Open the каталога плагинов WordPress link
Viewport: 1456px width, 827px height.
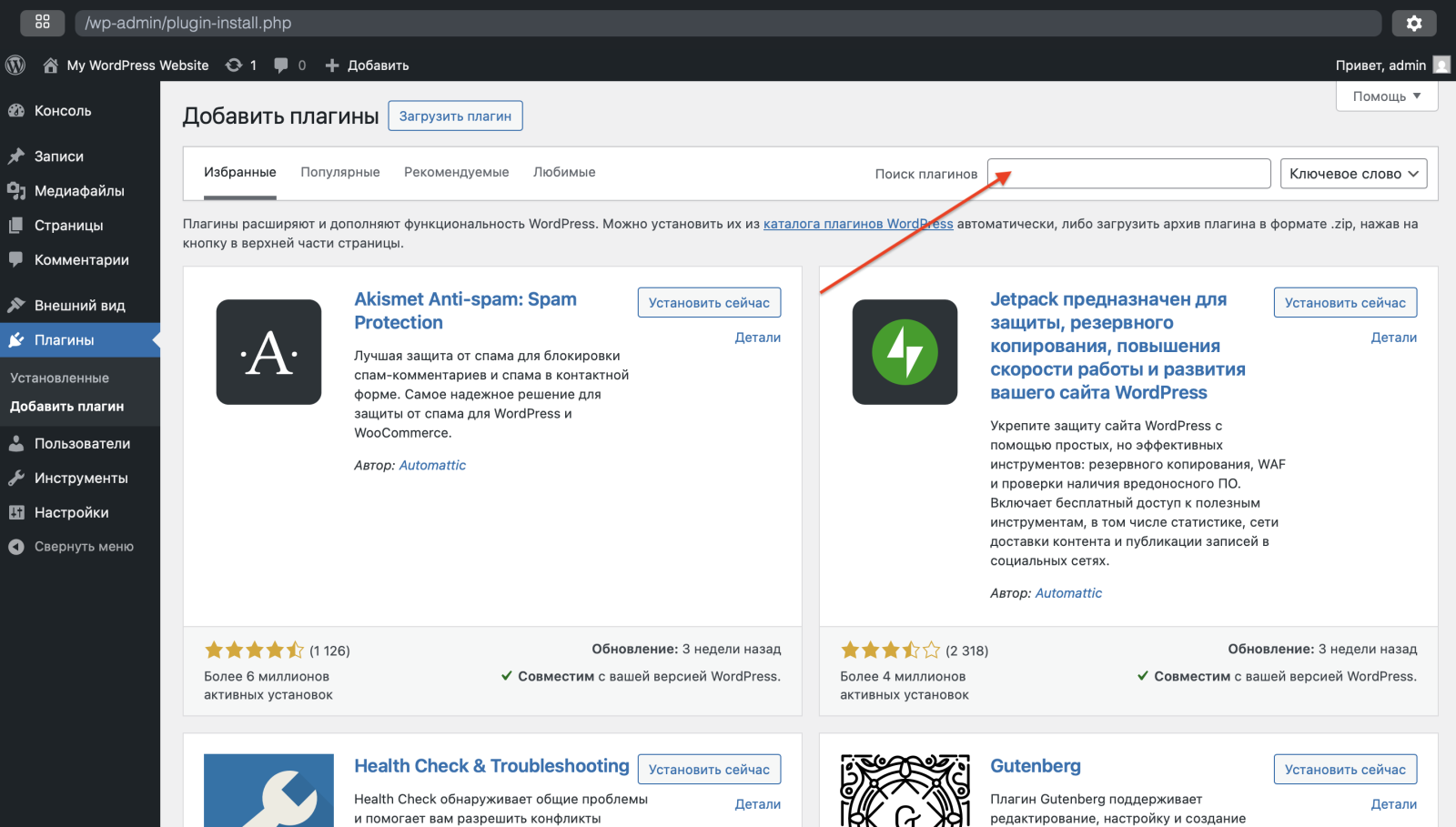coord(857,224)
